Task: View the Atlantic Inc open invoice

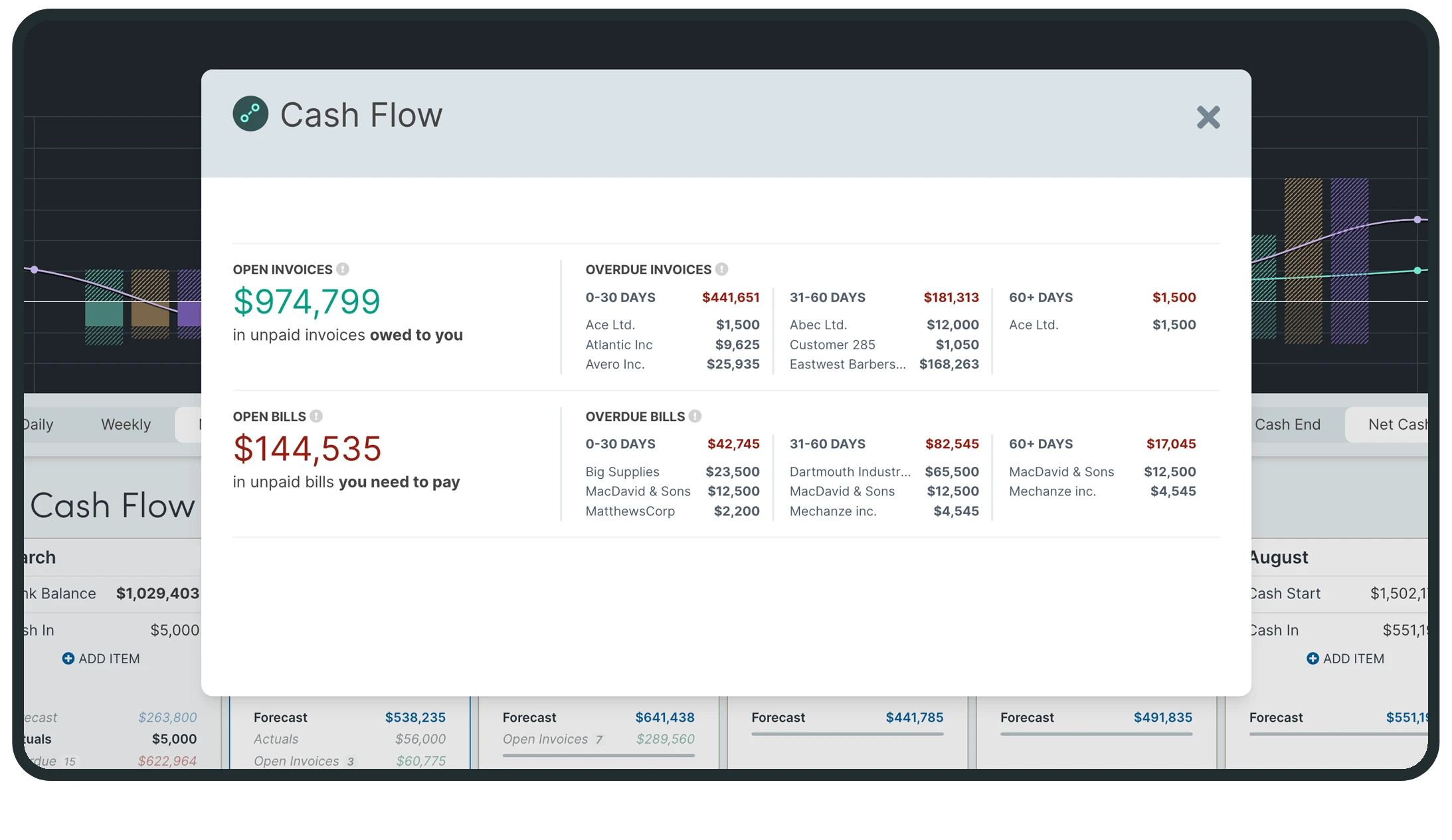Action: pyautogui.click(x=618, y=345)
